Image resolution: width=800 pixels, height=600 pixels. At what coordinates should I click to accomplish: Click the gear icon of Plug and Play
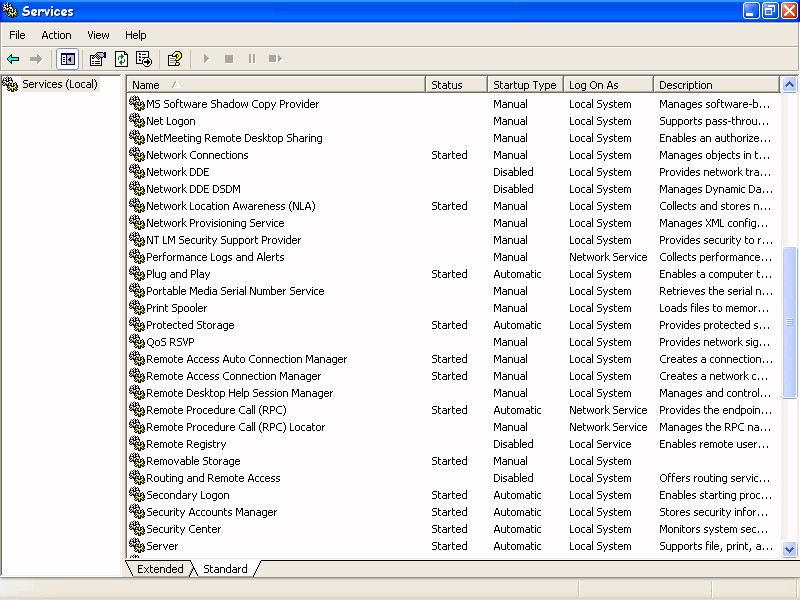pos(137,273)
